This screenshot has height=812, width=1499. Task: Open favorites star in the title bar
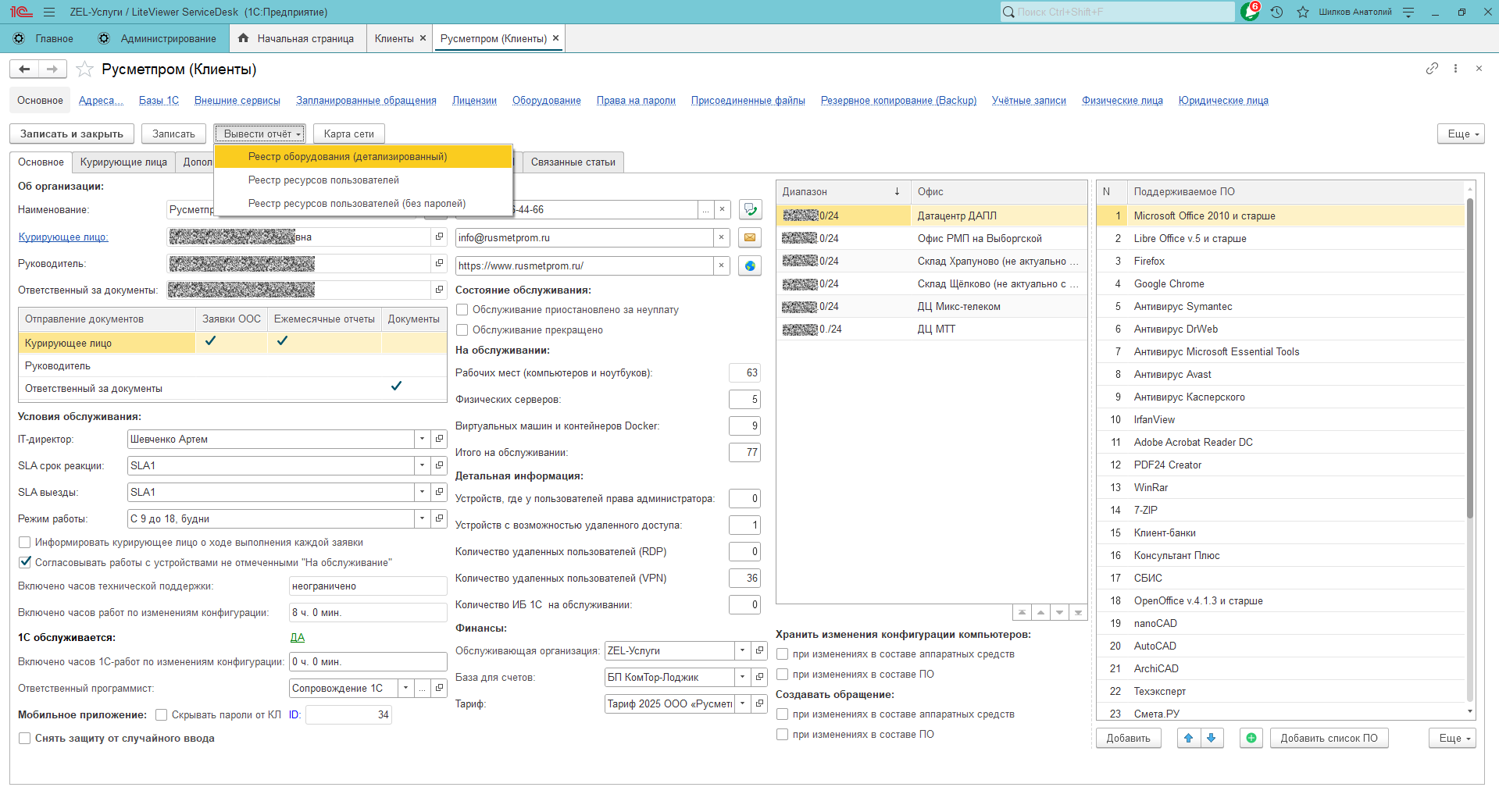click(x=1302, y=12)
